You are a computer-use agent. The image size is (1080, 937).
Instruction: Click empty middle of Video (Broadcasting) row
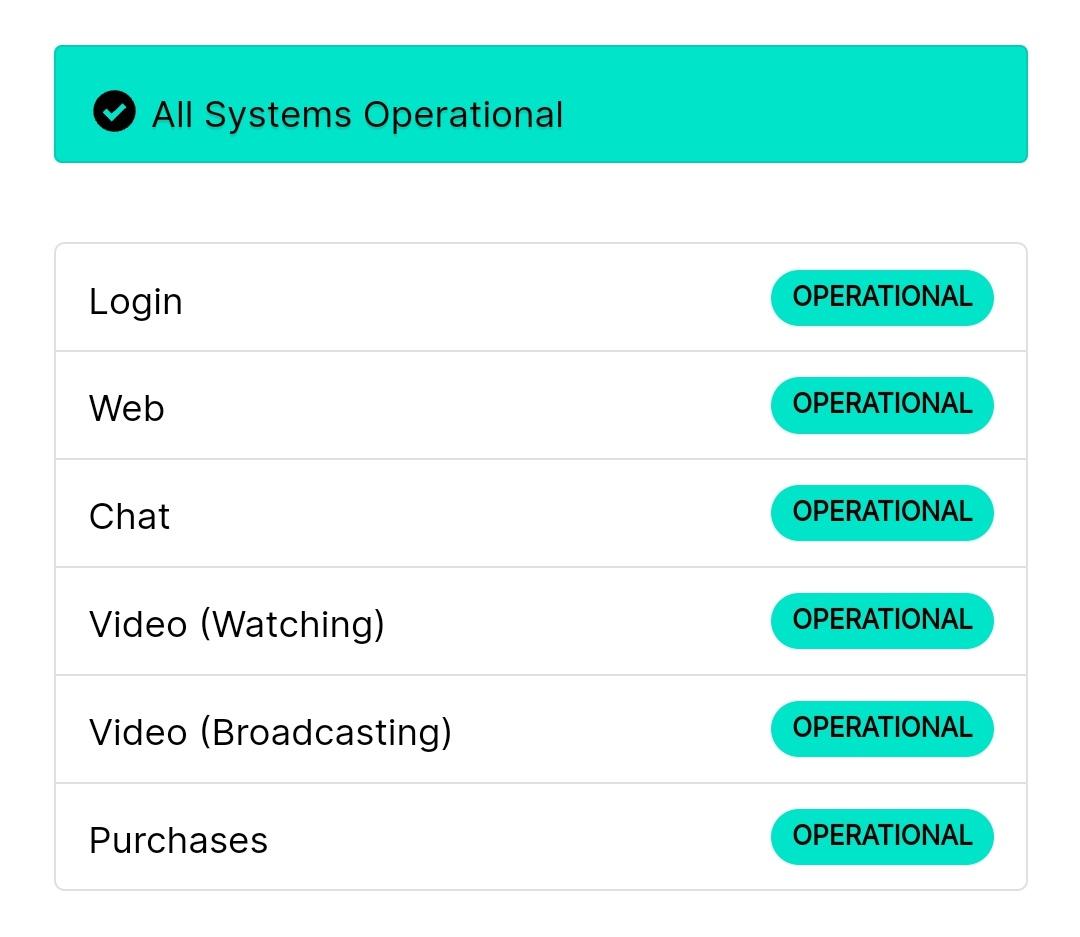point(612,729)
